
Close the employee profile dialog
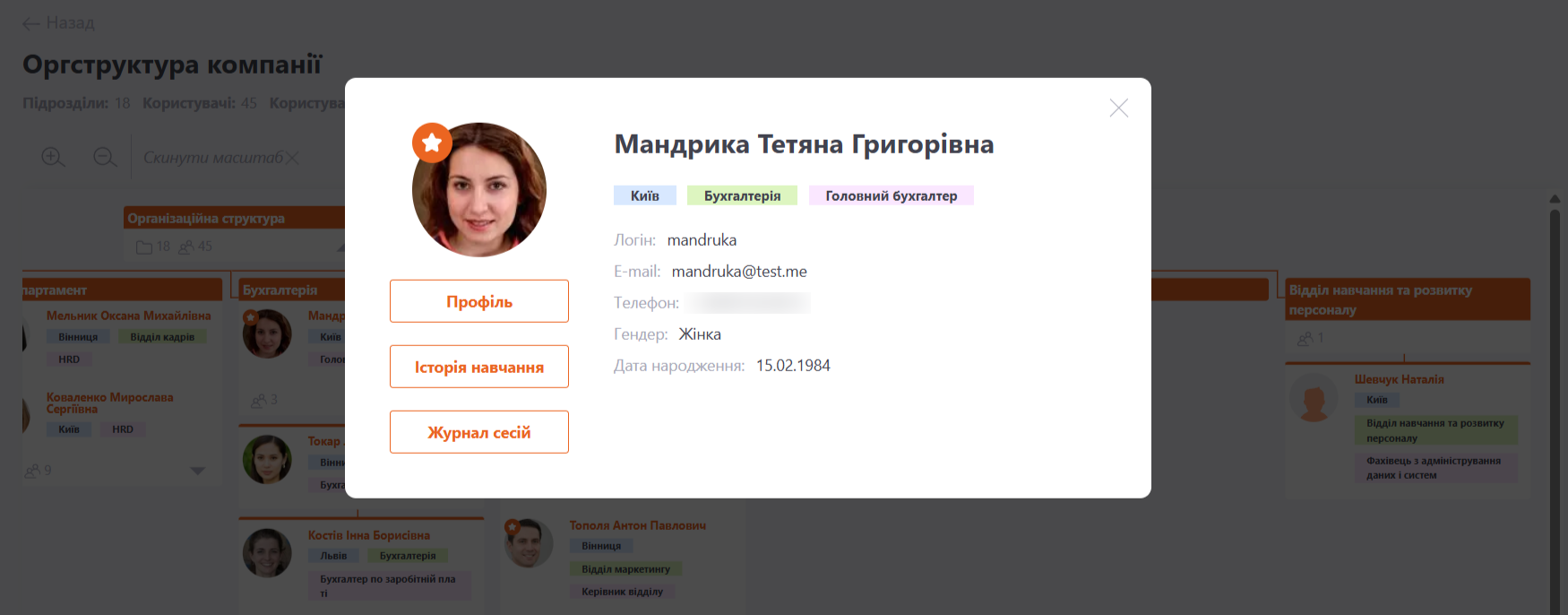point(1118,108)
